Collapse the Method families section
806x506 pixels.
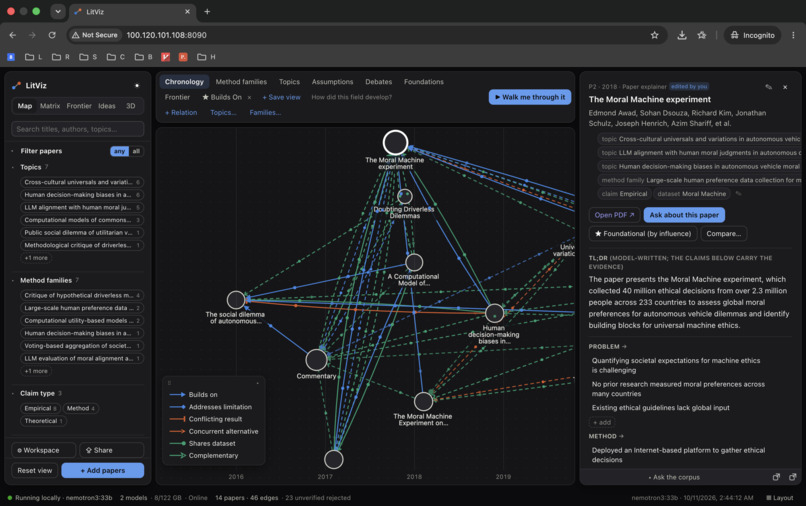click(x=13, y=280)
